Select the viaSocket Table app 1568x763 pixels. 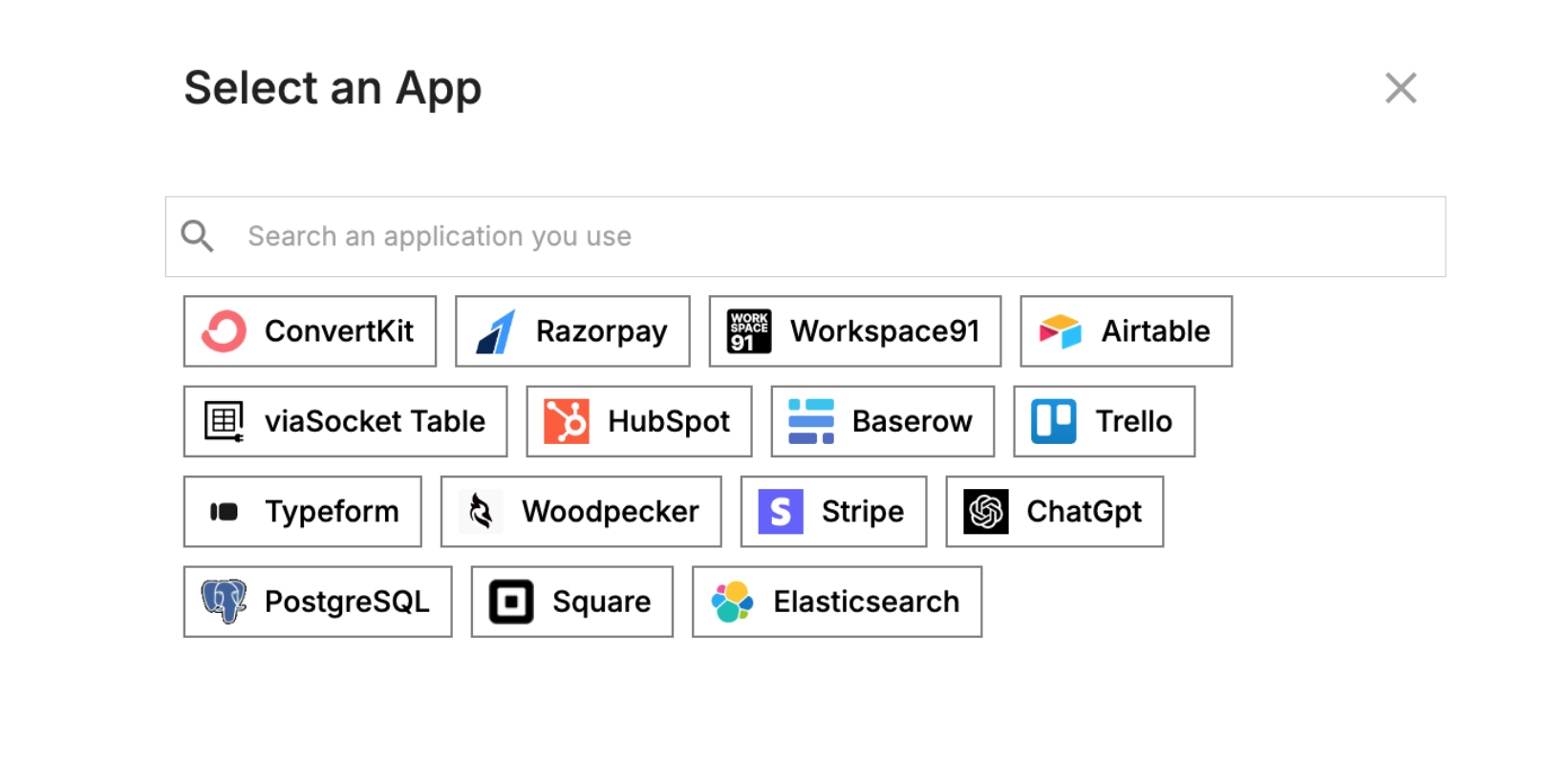pyautogui.click(x=346, y=421)
